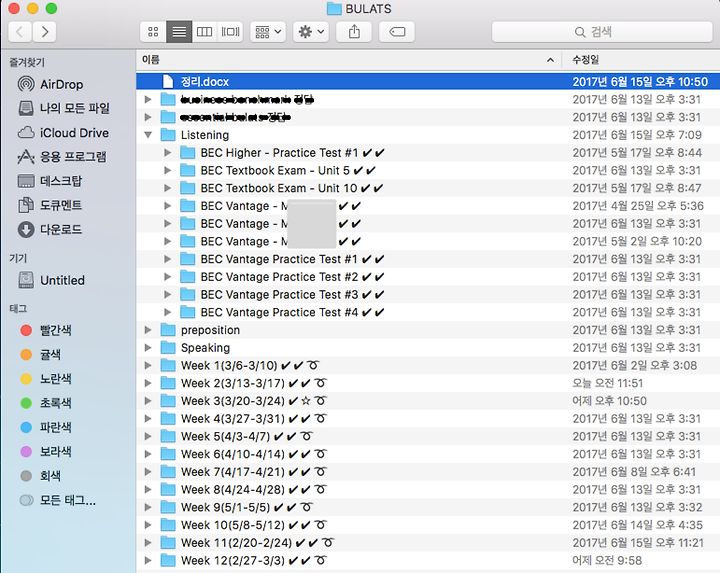Expand the preposition folder
Screen dimensions: 720x573
click(x=148, y=330)
